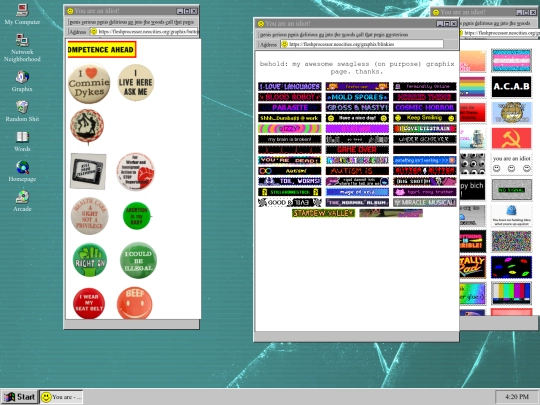
Task: Open the recycle bin desktop icon
Action: tap(22, 111)
